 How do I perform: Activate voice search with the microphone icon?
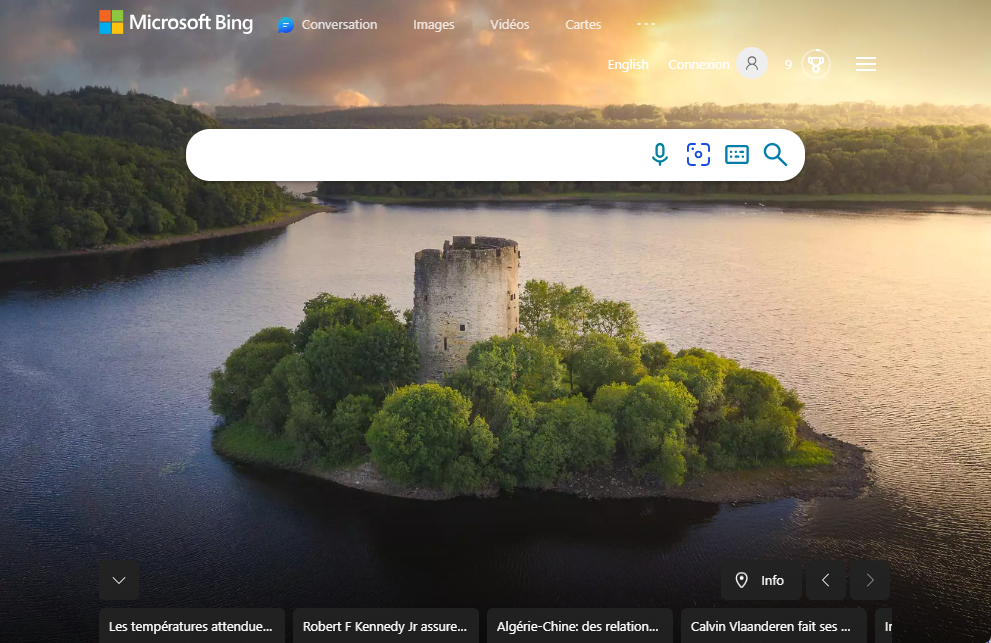pos(659,155)
